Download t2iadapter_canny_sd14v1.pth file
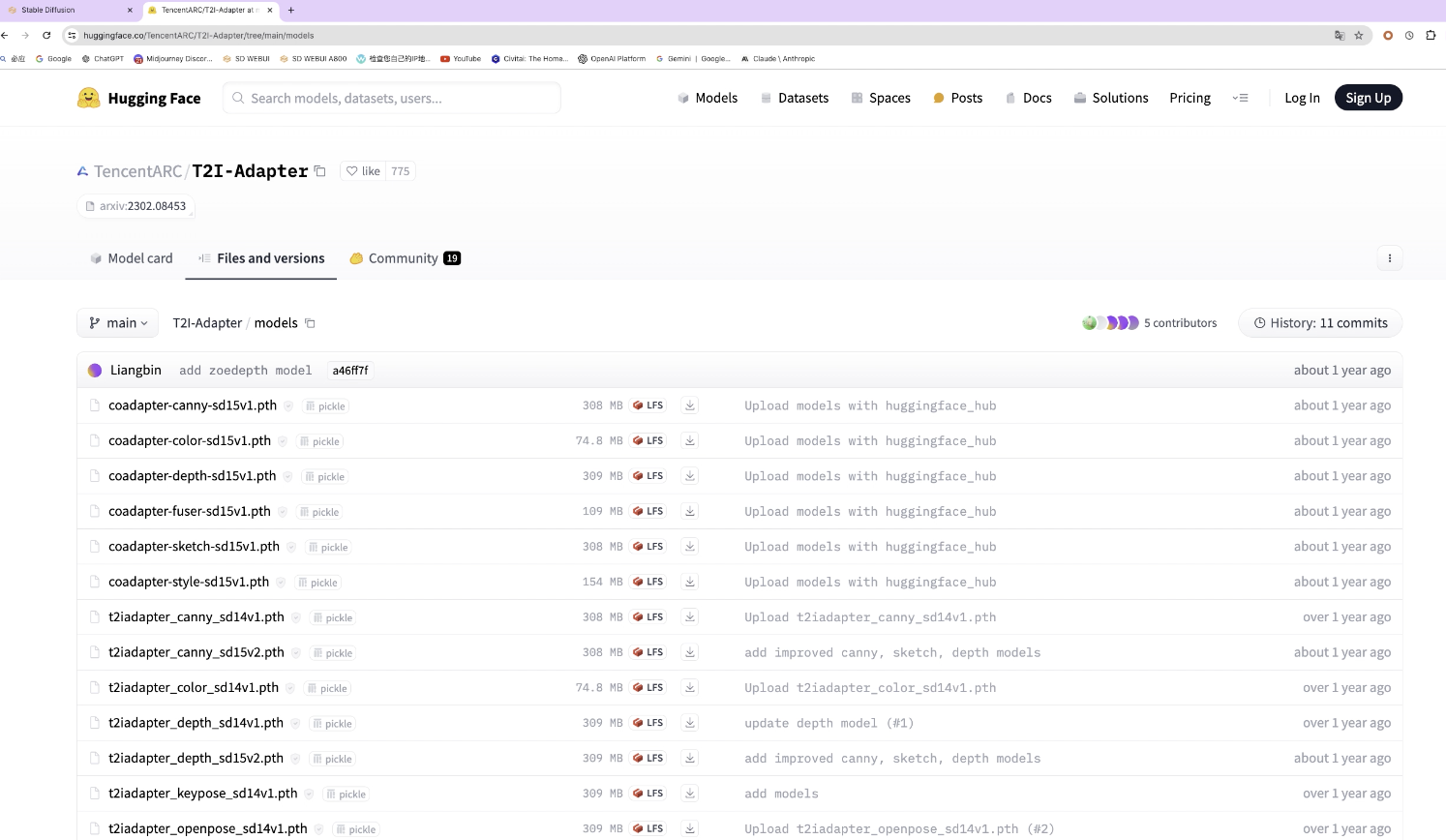Screen dimensions: 1446x840 click(690, 617)
